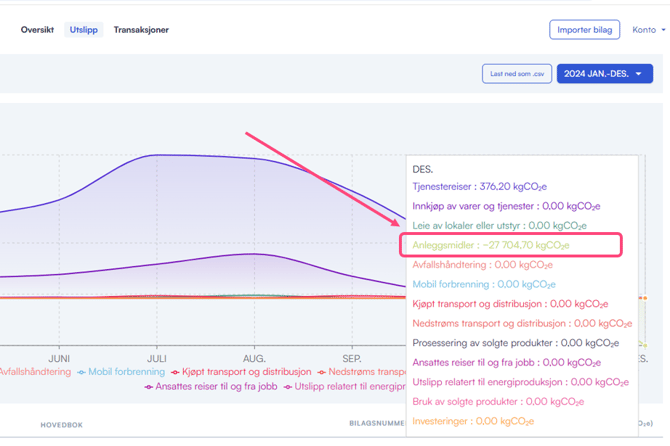
Task: Expand the 2024 JAN.-DES. period selector
Action: pyautogui.click(x=596, y=74)
